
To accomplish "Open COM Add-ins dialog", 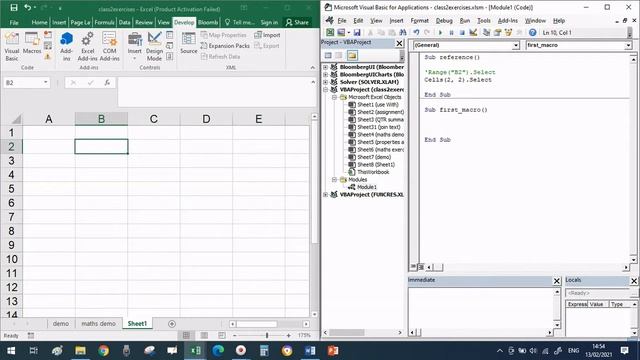I will tap(109, 46).
